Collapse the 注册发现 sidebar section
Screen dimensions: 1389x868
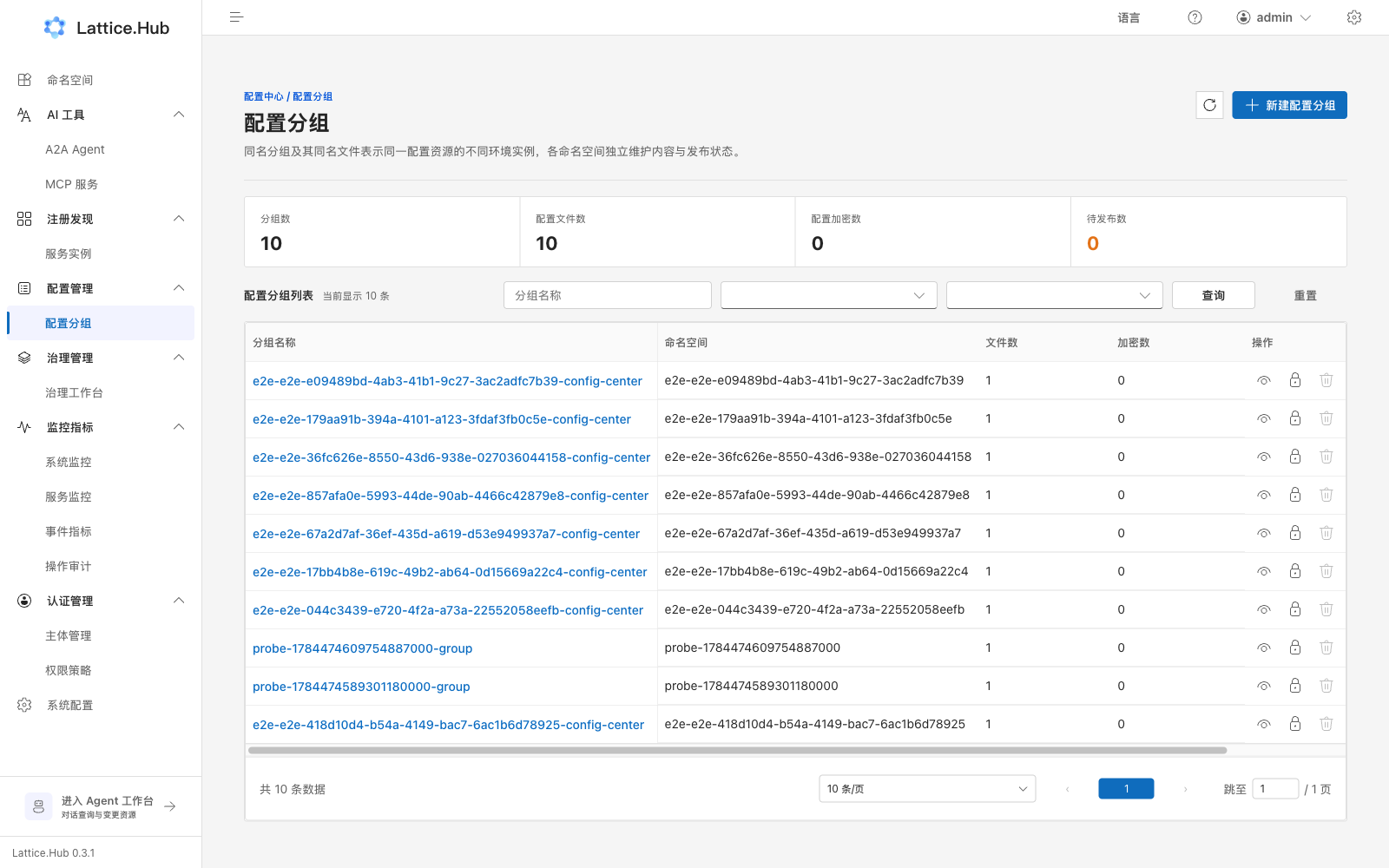179,219
